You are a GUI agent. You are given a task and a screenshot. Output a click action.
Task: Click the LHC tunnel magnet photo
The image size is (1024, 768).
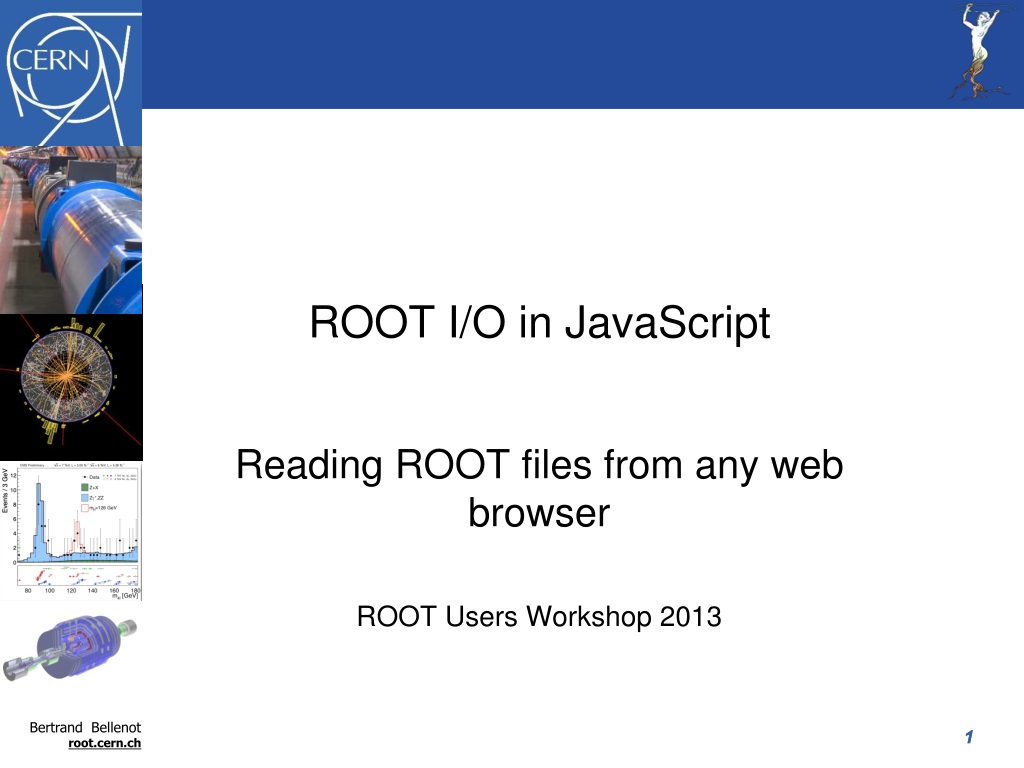click(71, 230)
